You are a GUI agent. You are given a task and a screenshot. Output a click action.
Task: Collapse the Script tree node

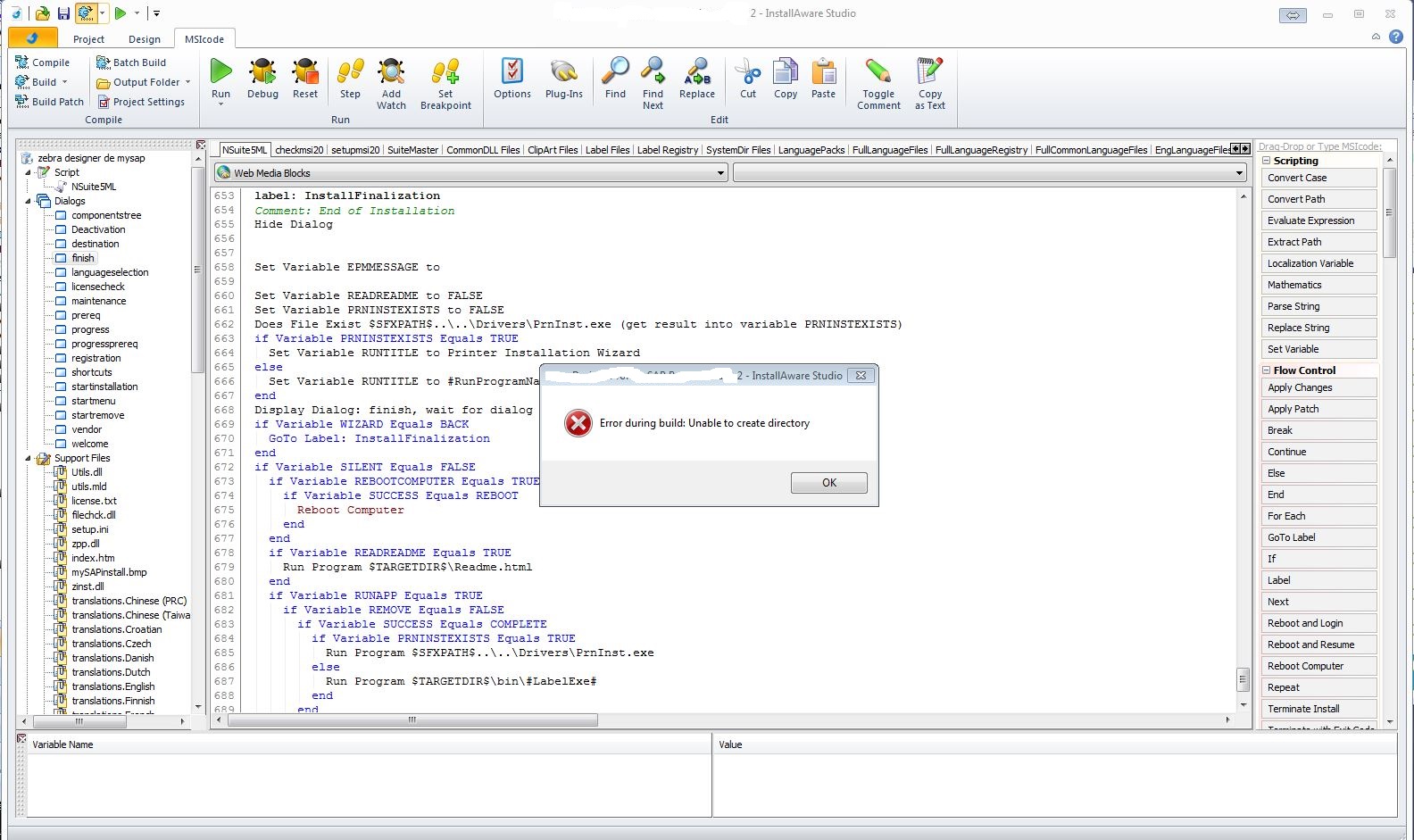tap(28, 172)
